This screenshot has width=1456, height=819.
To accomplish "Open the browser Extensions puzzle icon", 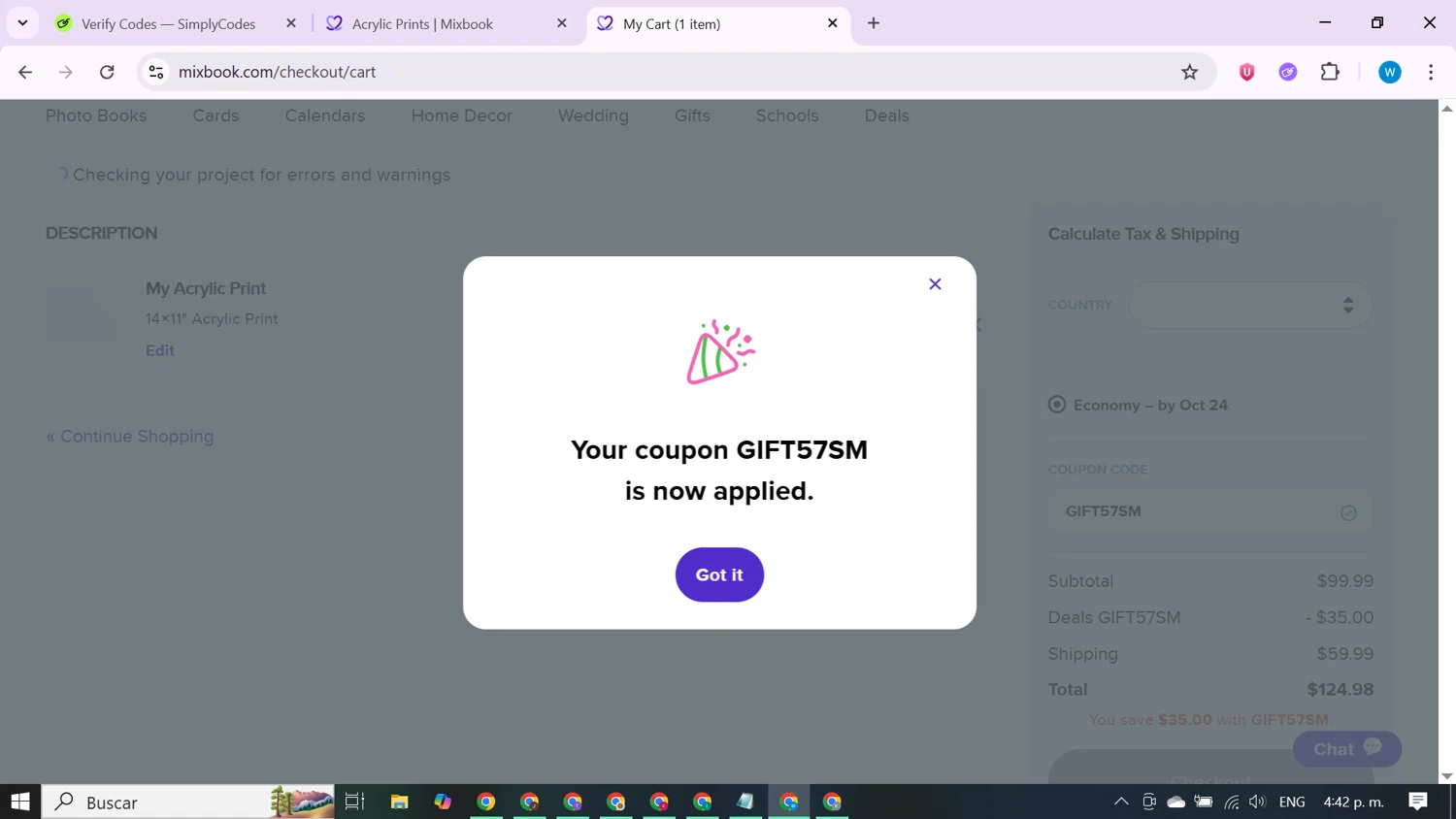I will 1330,72.
